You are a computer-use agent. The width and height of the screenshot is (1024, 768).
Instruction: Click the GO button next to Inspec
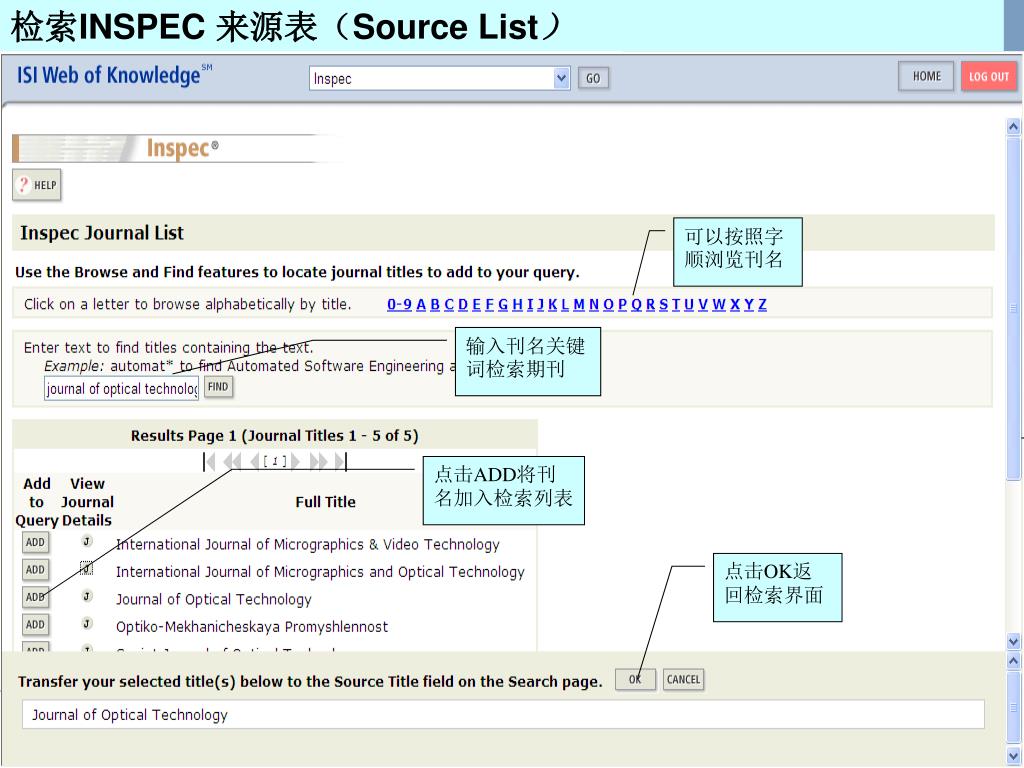[593, 78]
